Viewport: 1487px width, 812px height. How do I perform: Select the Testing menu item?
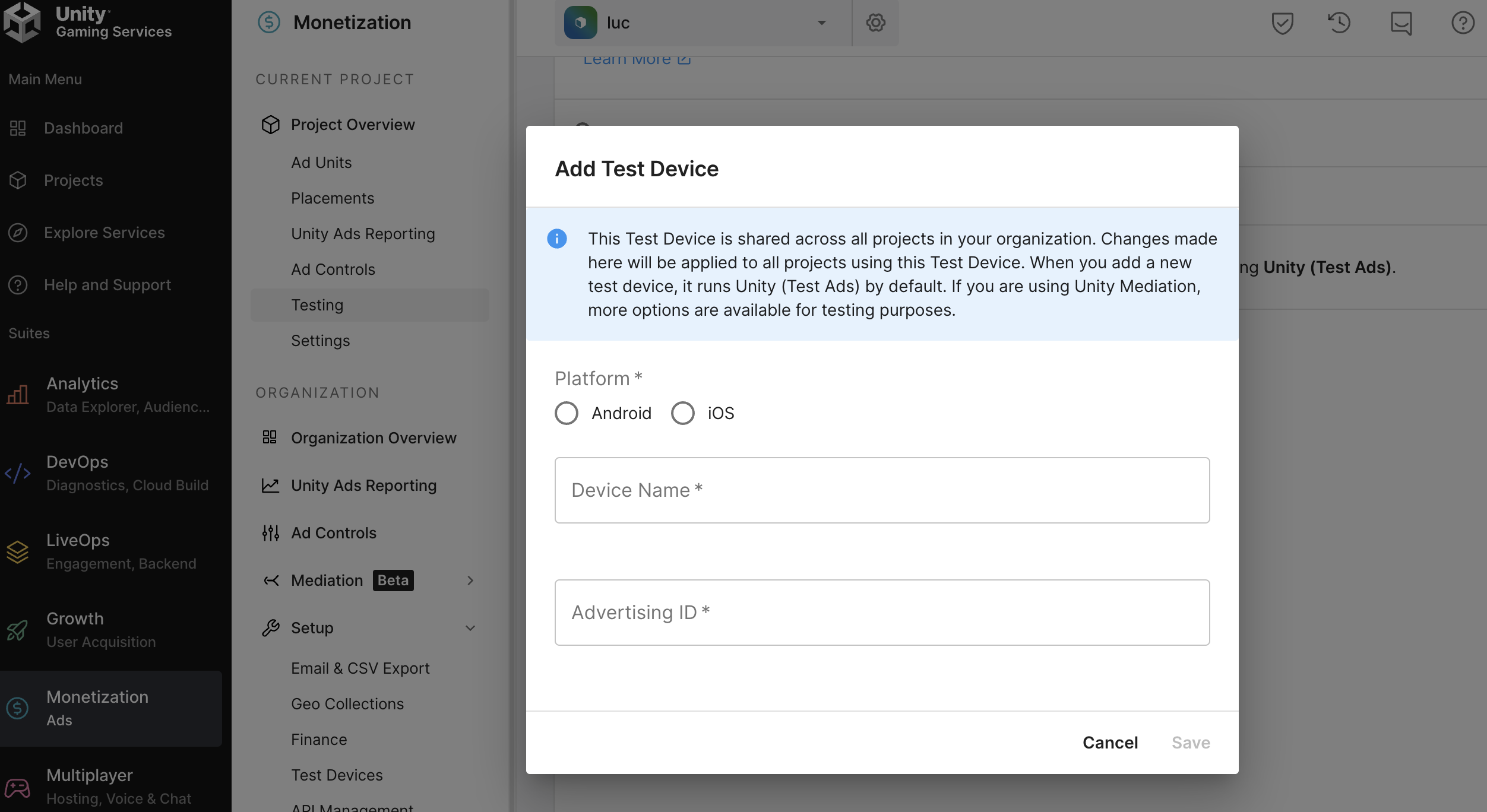[370, 305]
